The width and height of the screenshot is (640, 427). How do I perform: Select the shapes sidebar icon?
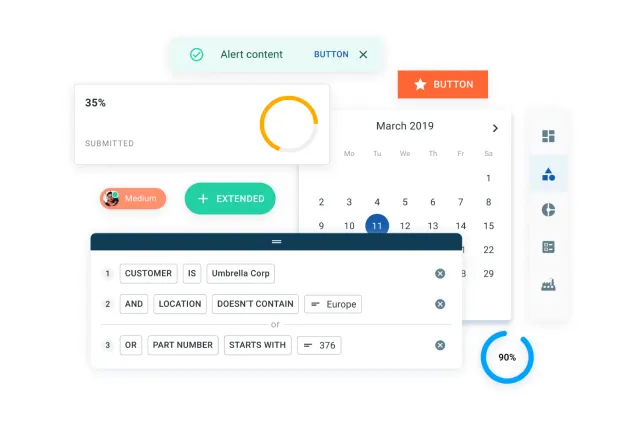pos(548,174)
